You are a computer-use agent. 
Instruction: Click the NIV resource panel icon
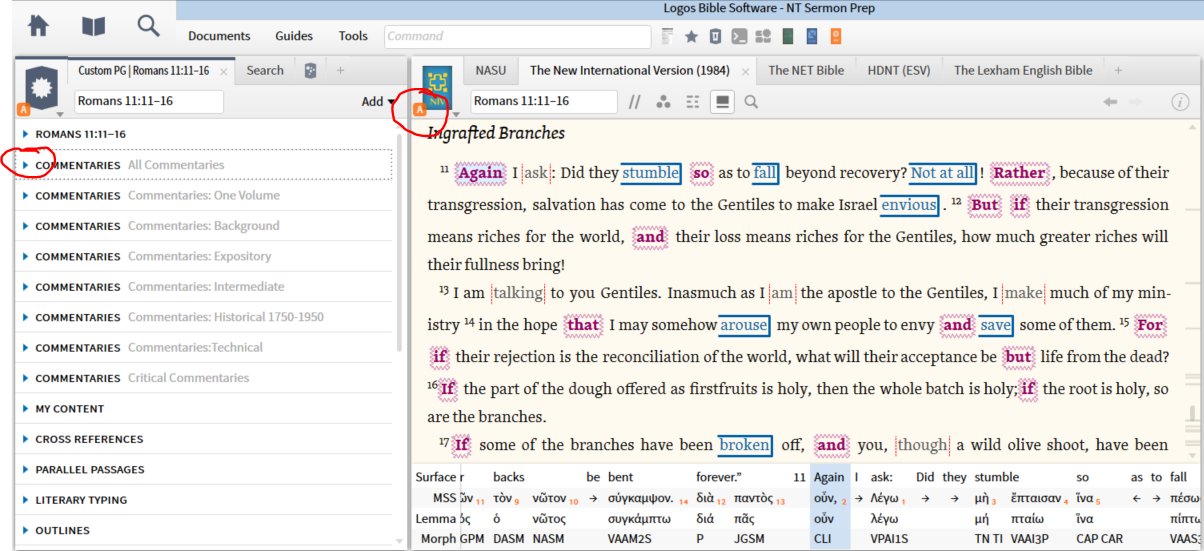coord(438,87)
